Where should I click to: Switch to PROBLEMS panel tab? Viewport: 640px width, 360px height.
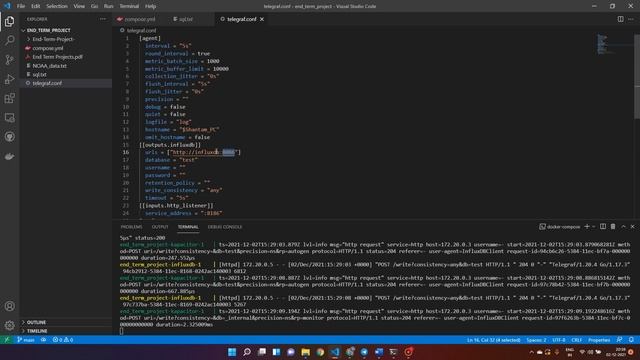[x=131, y=227]
